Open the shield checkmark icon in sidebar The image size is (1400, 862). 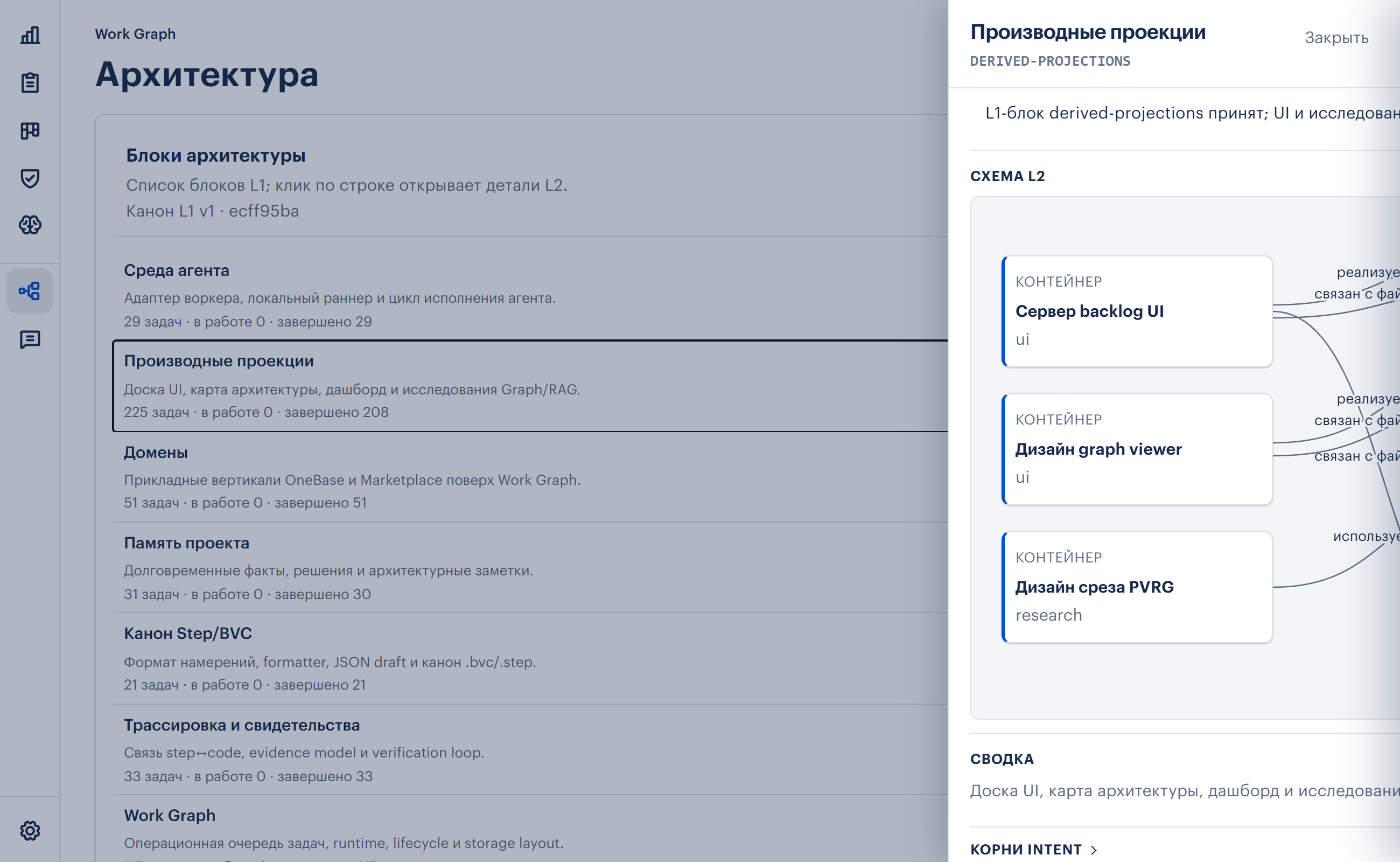[x=30, y=178]
